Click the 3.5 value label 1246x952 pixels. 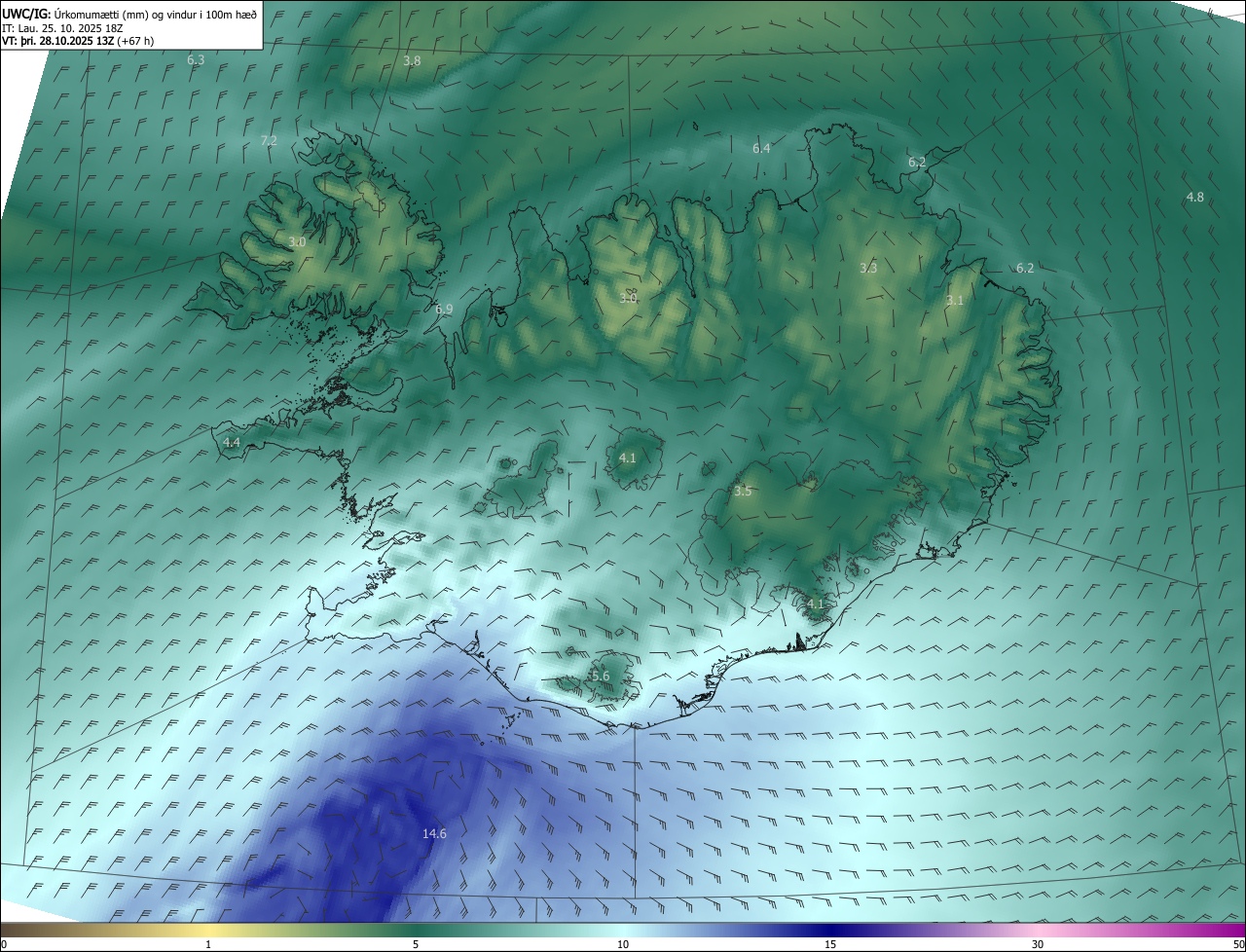click(743, 492)
